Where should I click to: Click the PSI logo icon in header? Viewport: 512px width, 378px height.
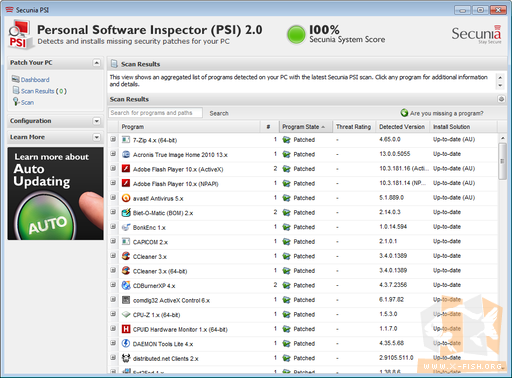point(20,35)
